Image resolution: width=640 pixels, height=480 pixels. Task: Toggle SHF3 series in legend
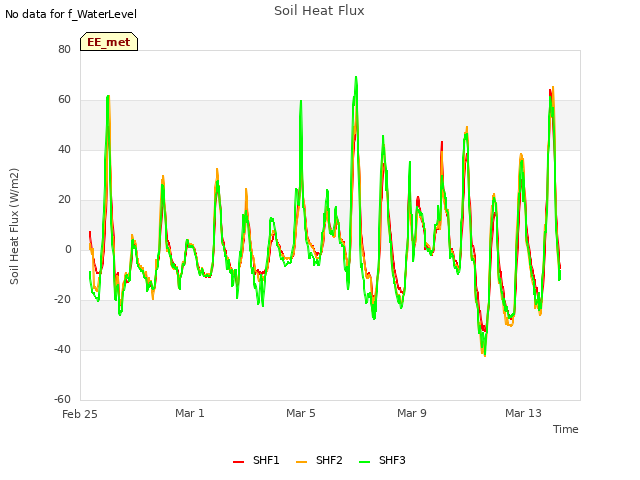pyautogui.click(x=382, y=460)
